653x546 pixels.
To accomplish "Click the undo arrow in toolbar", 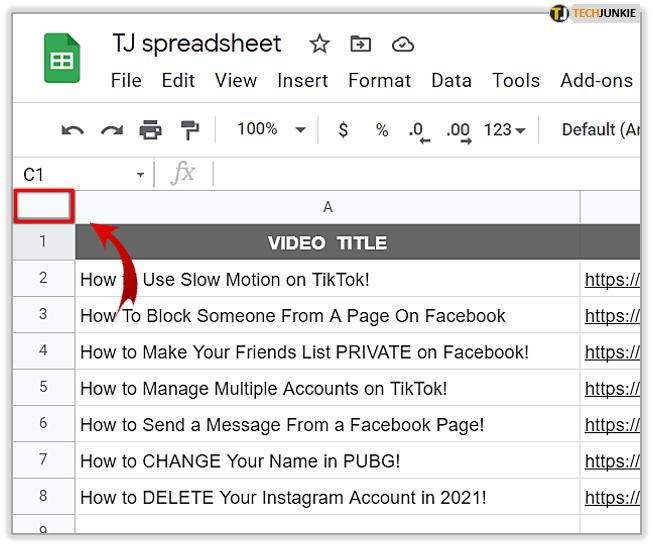I will [x=72, y=130].
